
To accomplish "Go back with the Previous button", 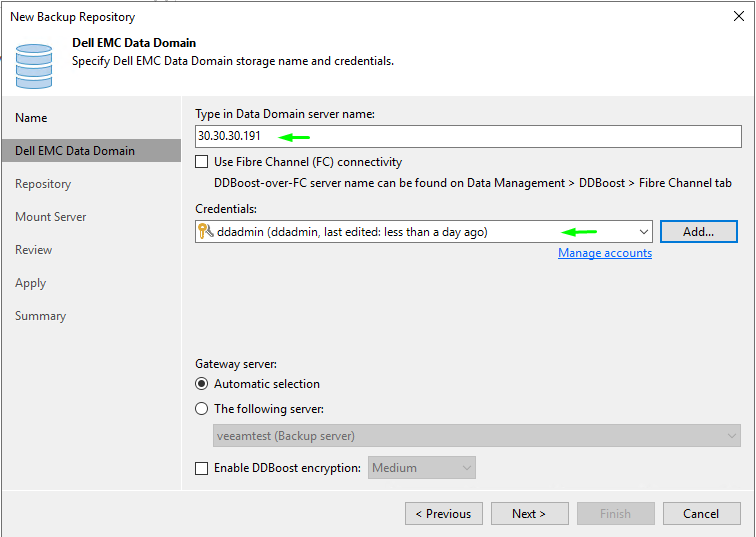I will point(443,514).
